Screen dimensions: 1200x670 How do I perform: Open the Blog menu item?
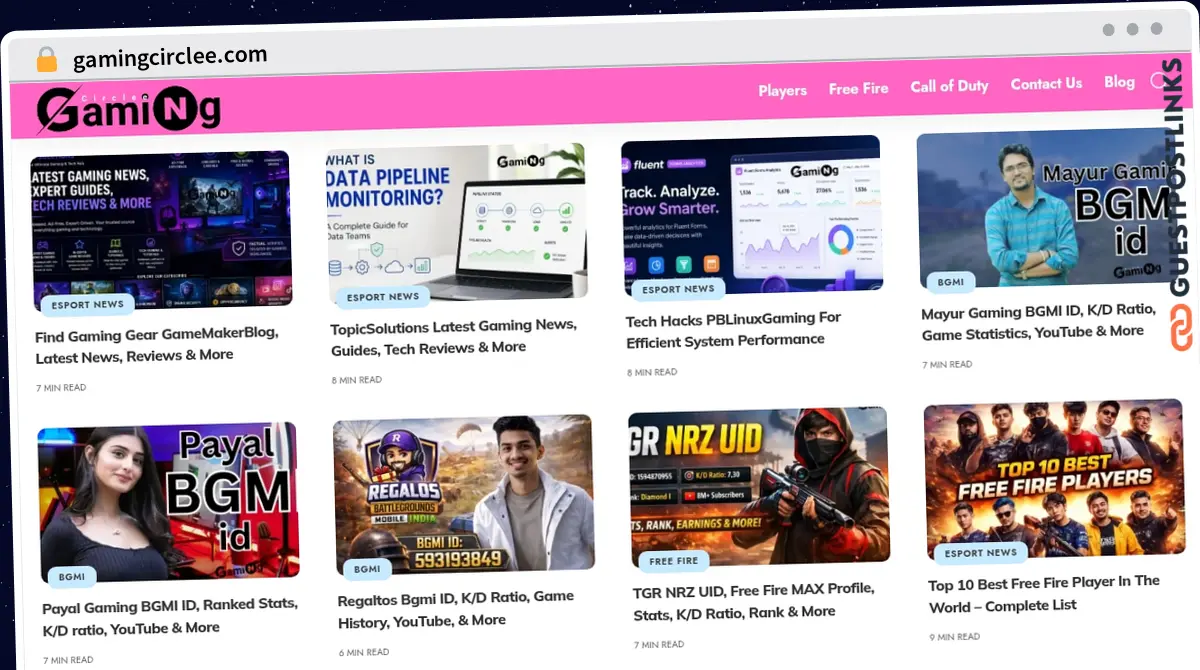click(x=1119, y=82)
